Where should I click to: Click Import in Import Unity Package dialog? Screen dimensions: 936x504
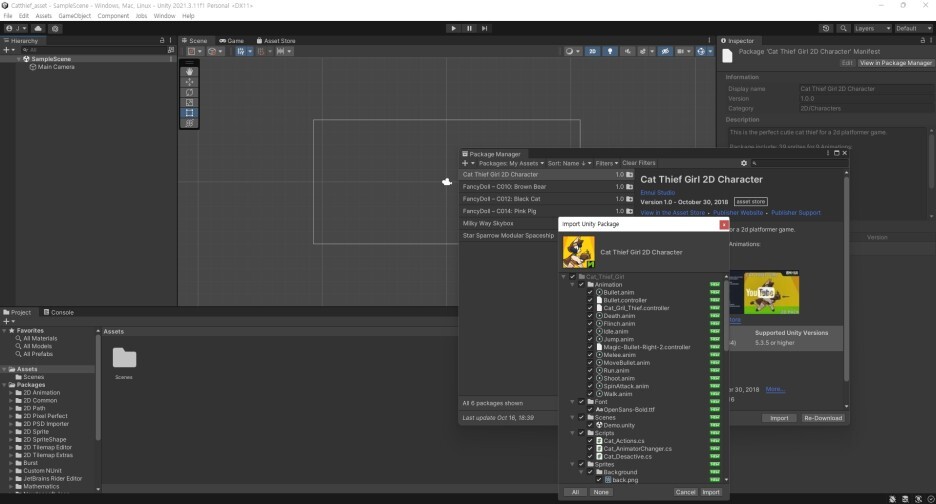pyautogui.click(x=711, y=492)
